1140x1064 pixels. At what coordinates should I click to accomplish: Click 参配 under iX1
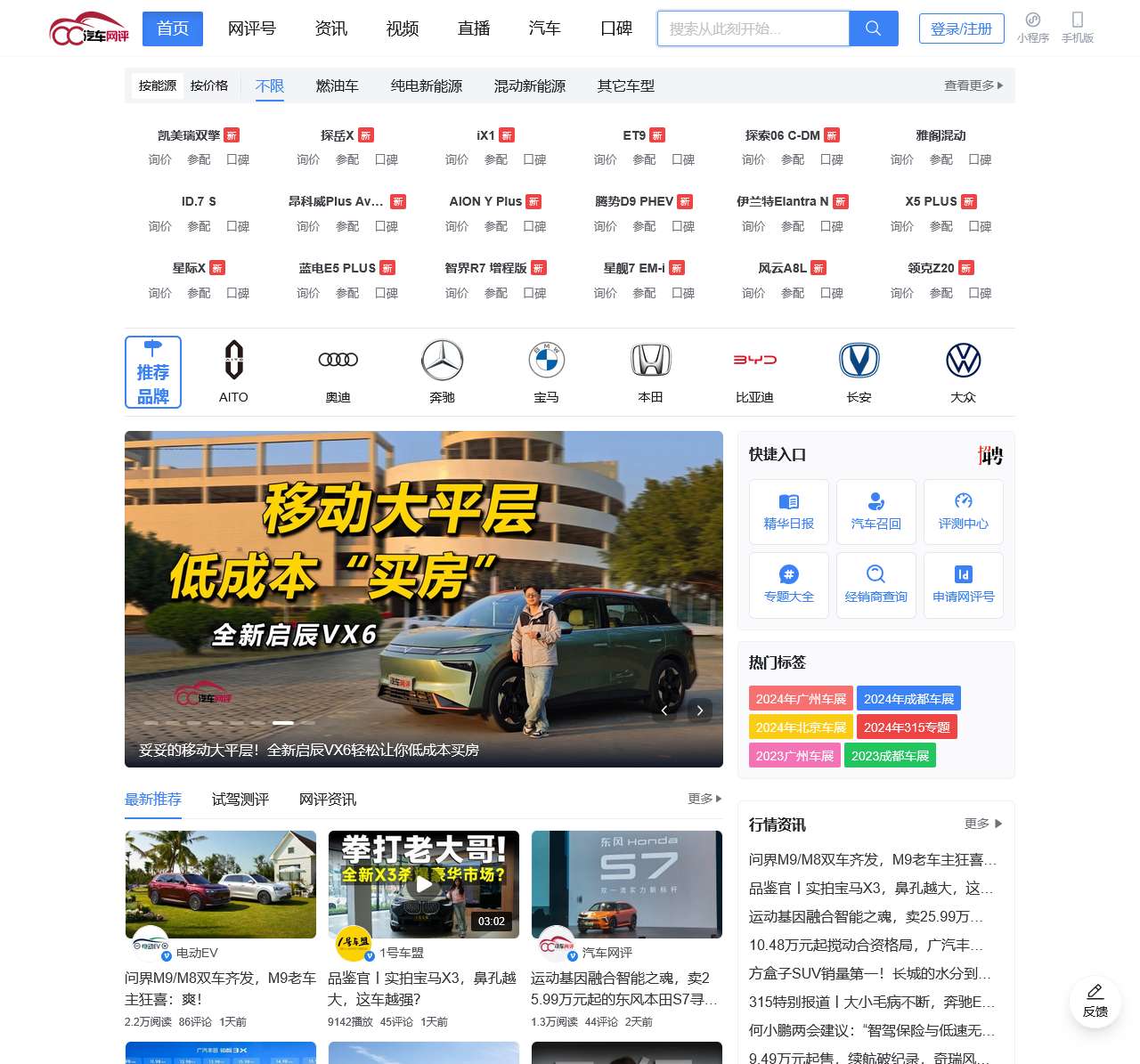click(496, 159)
